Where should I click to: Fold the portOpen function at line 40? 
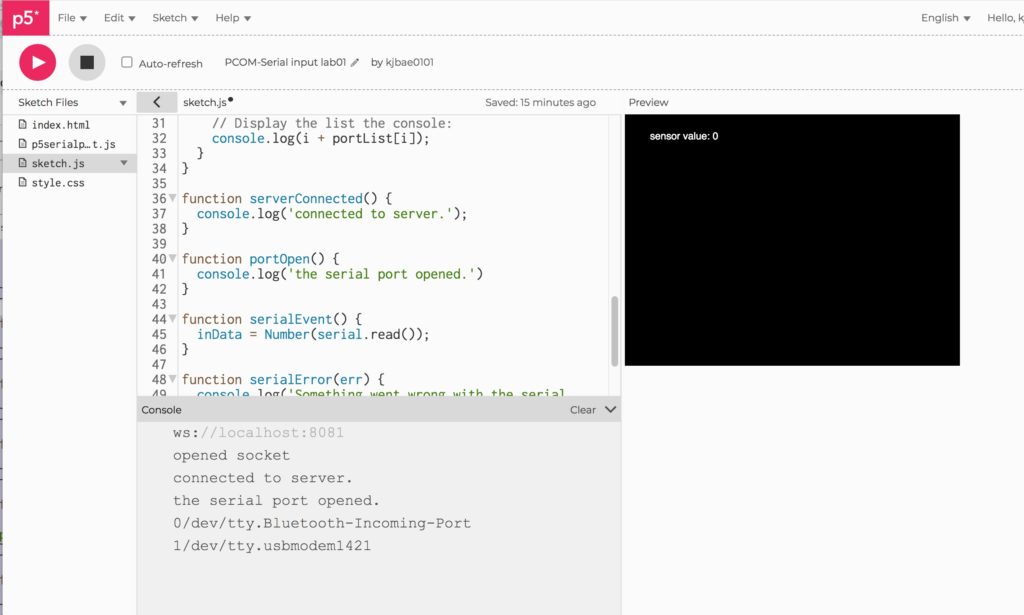coord(172,259)
